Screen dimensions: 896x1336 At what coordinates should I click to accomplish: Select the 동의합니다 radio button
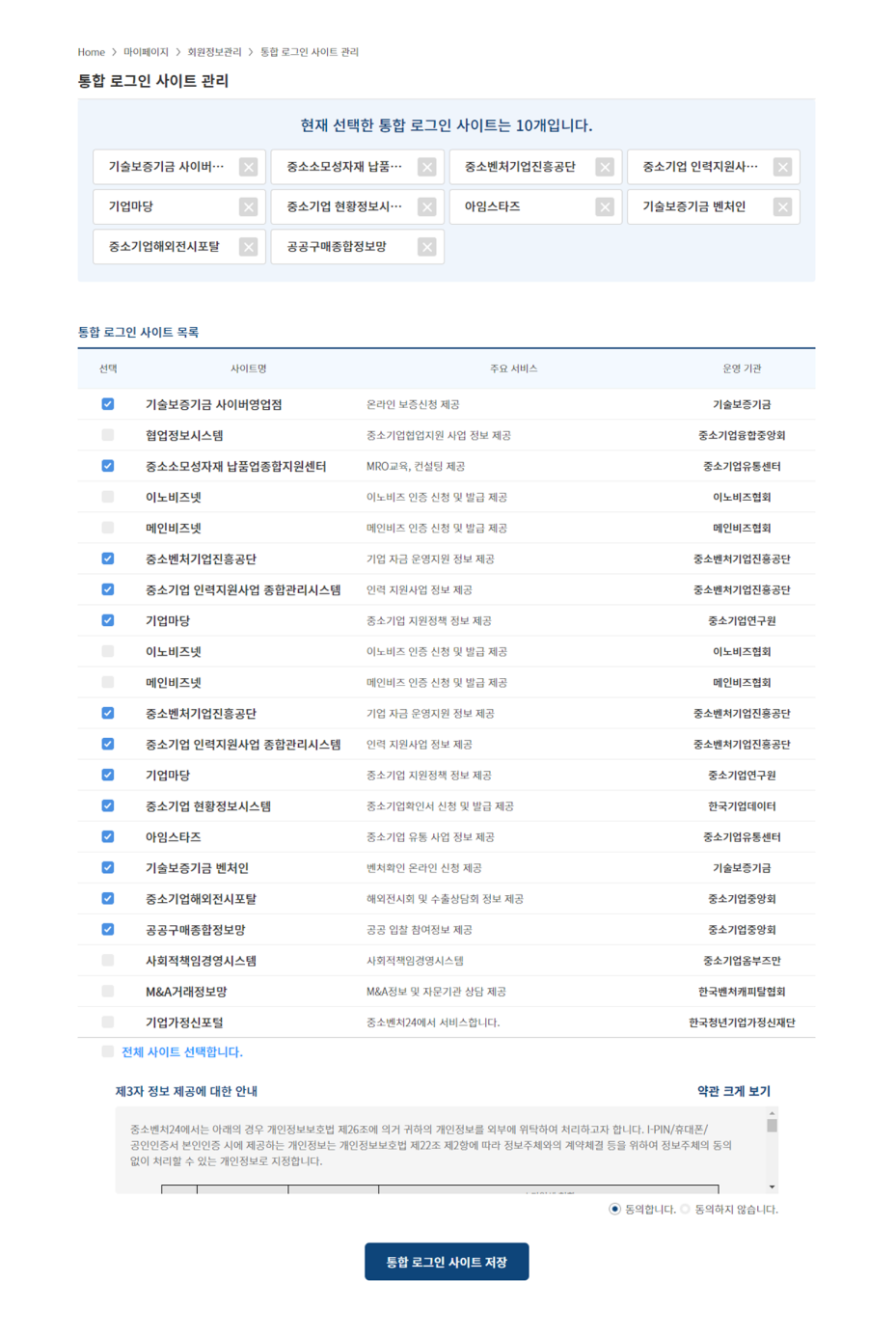tap(614, 1209)
